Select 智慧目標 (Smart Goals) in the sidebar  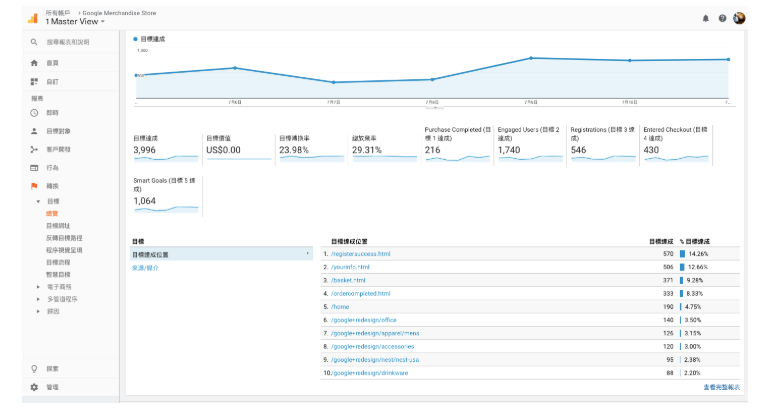point(58,274)
